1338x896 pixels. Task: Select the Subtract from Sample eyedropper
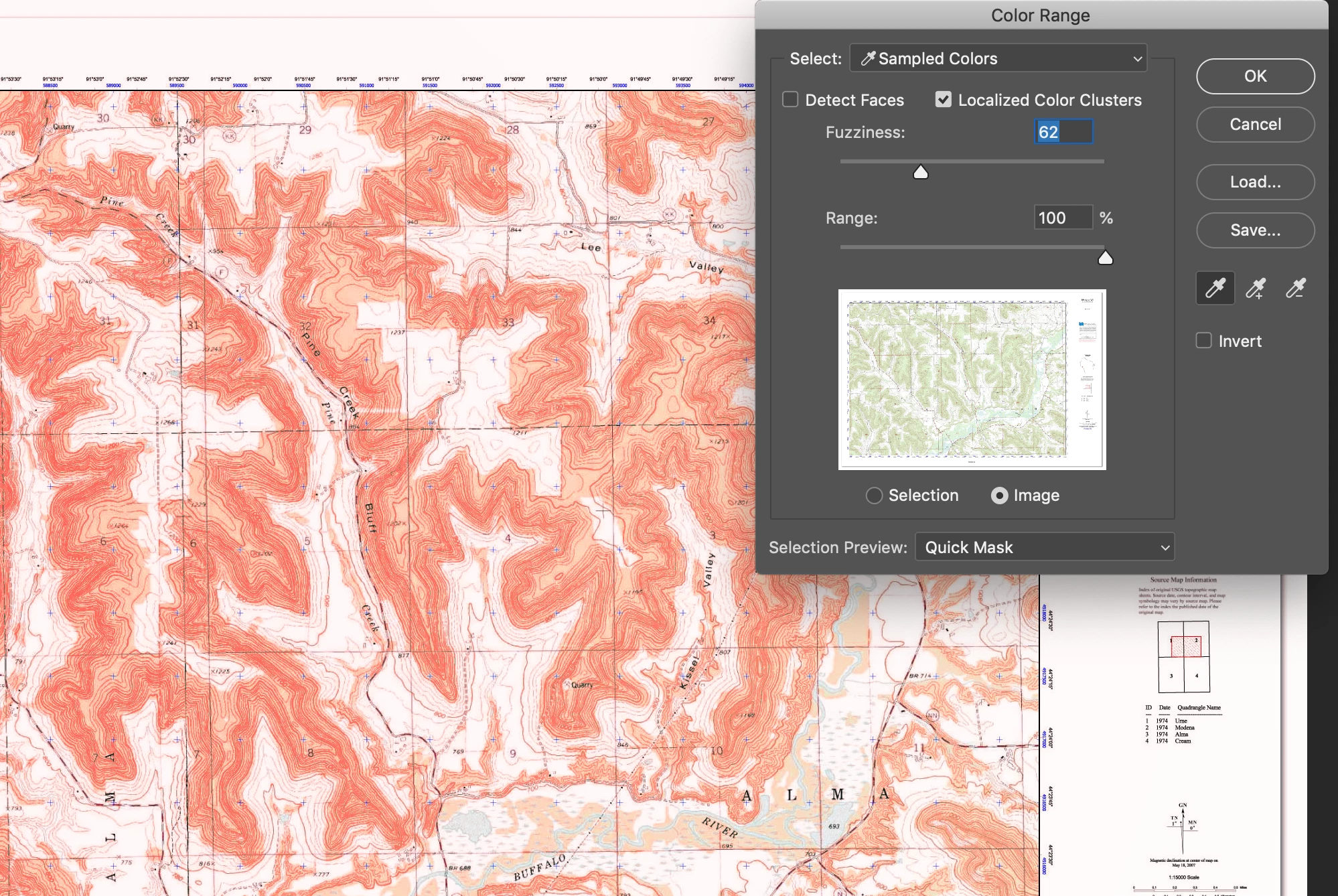(1295, 289)
